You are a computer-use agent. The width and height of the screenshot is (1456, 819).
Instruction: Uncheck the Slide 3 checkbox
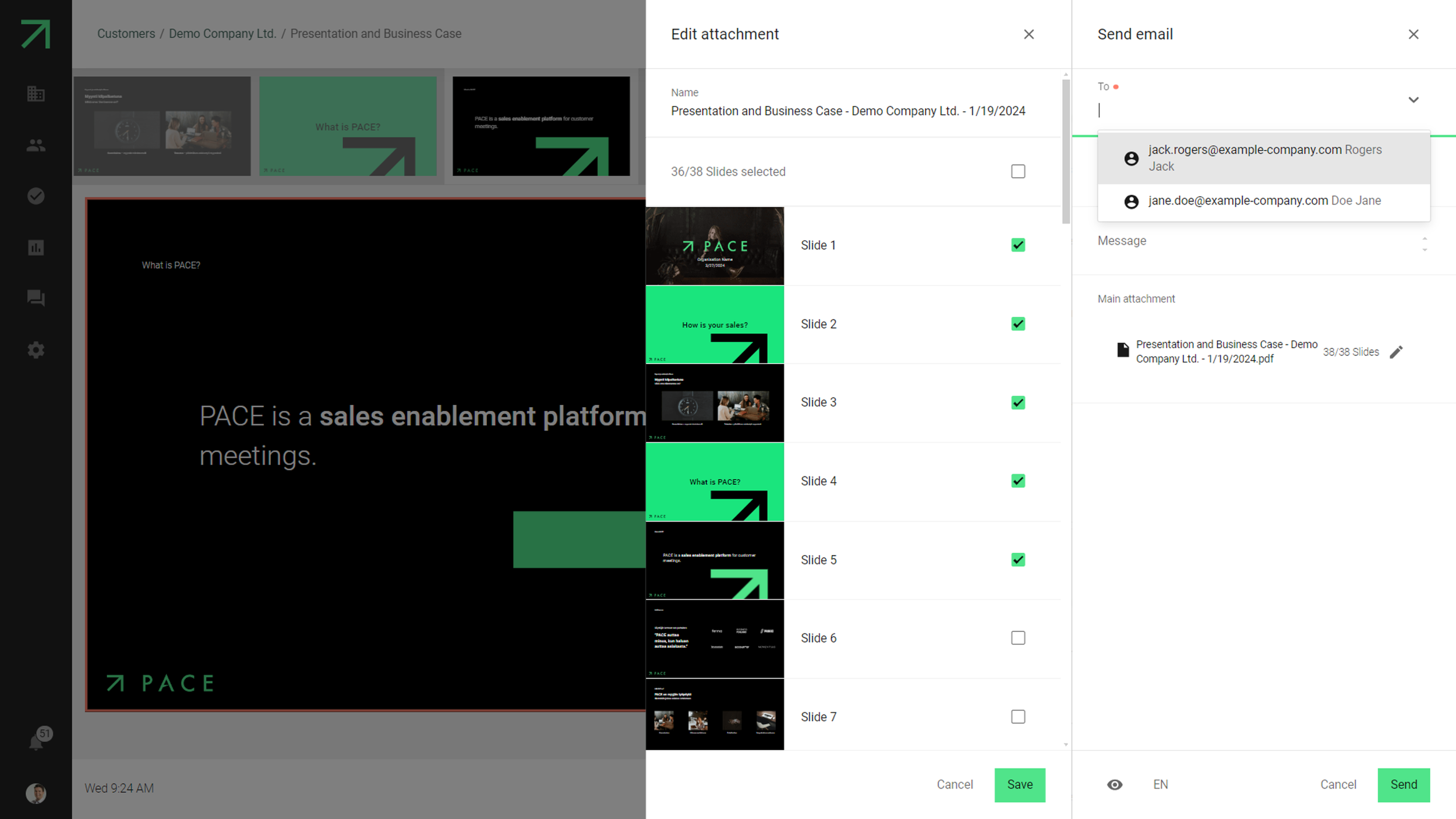pyautogui.click(x=1017, y=403)
